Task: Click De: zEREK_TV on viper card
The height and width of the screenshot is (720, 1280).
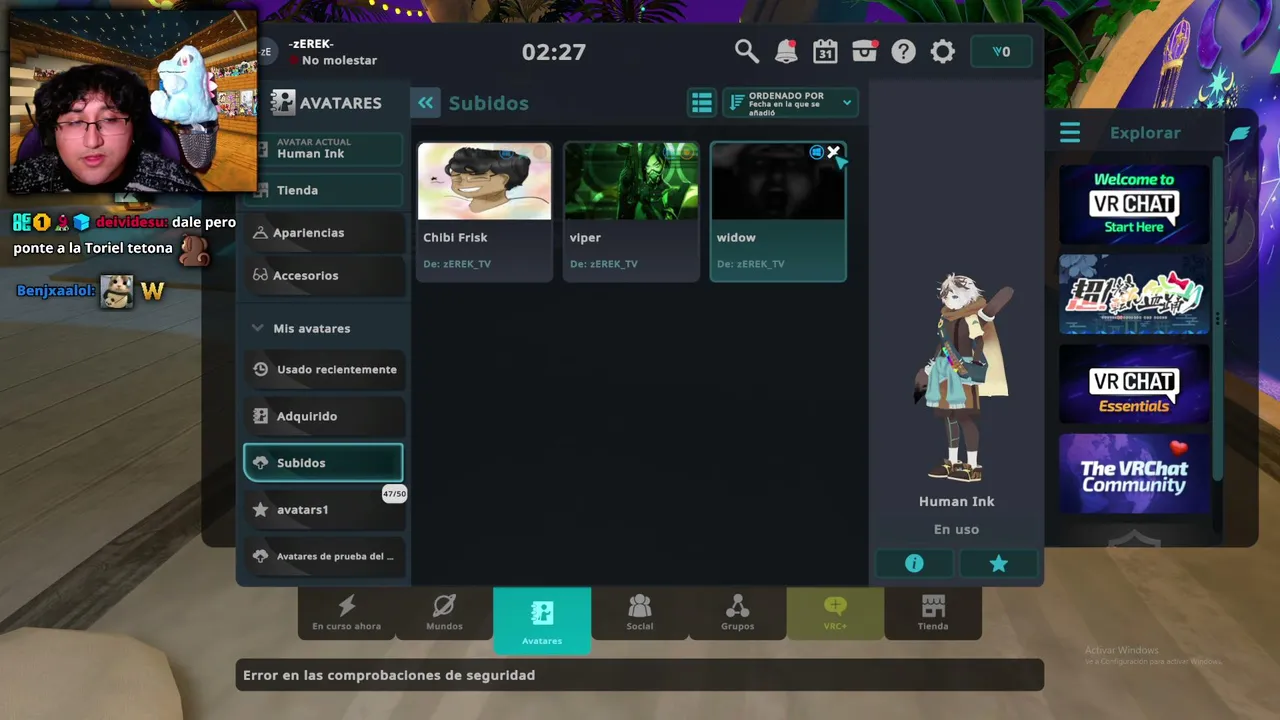Action: tap(604, 264)
